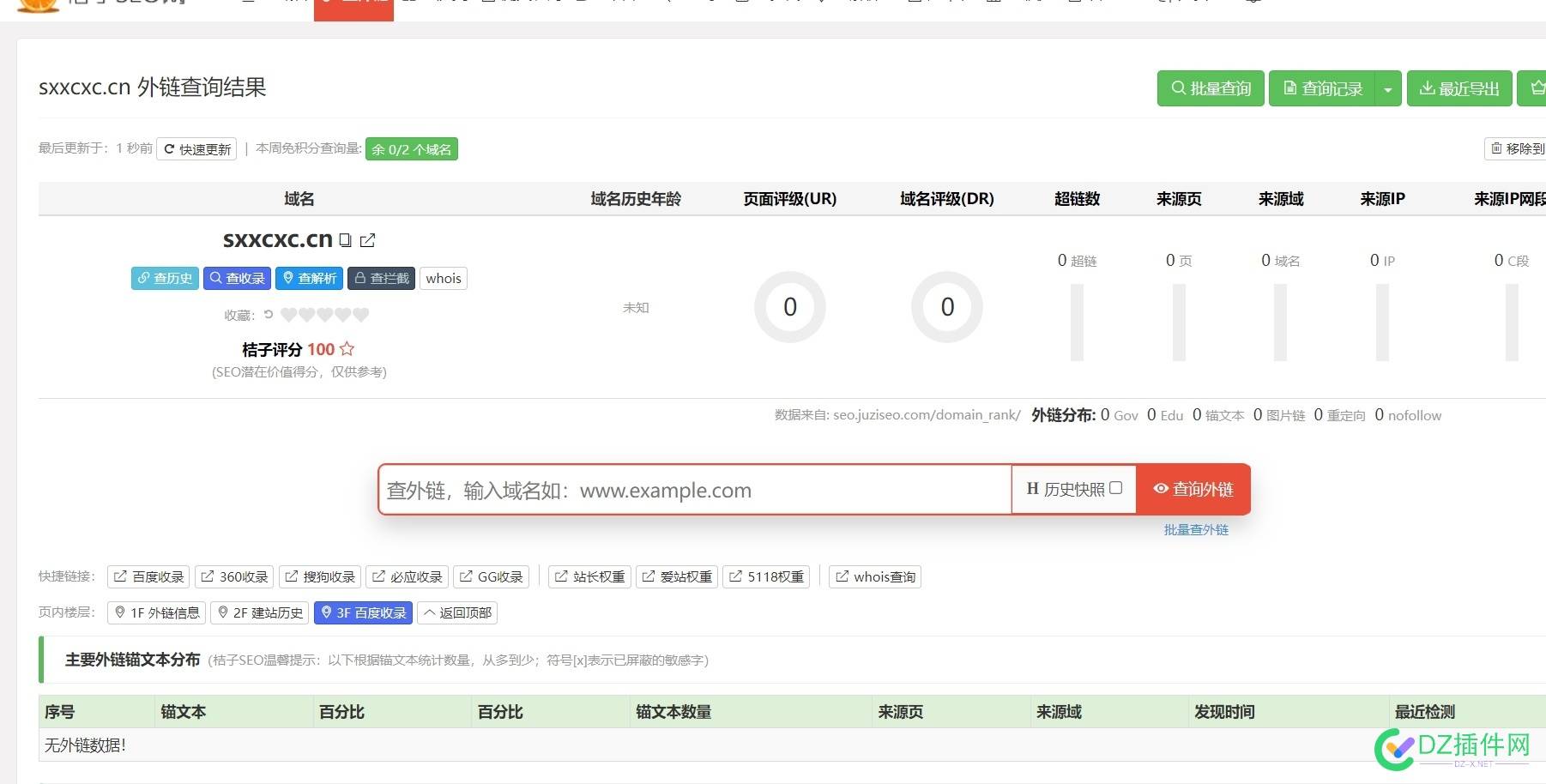Click the first heart in 收藏 rating
This screenshot has width=1546, height=784.
(x=289, y=315)
